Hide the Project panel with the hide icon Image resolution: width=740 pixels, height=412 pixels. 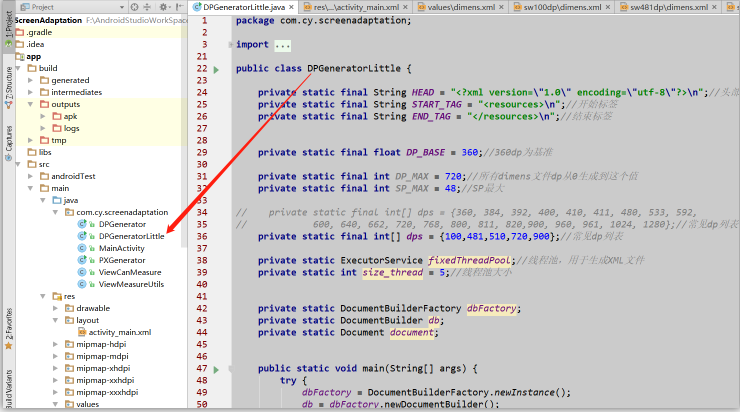(180, 7)
